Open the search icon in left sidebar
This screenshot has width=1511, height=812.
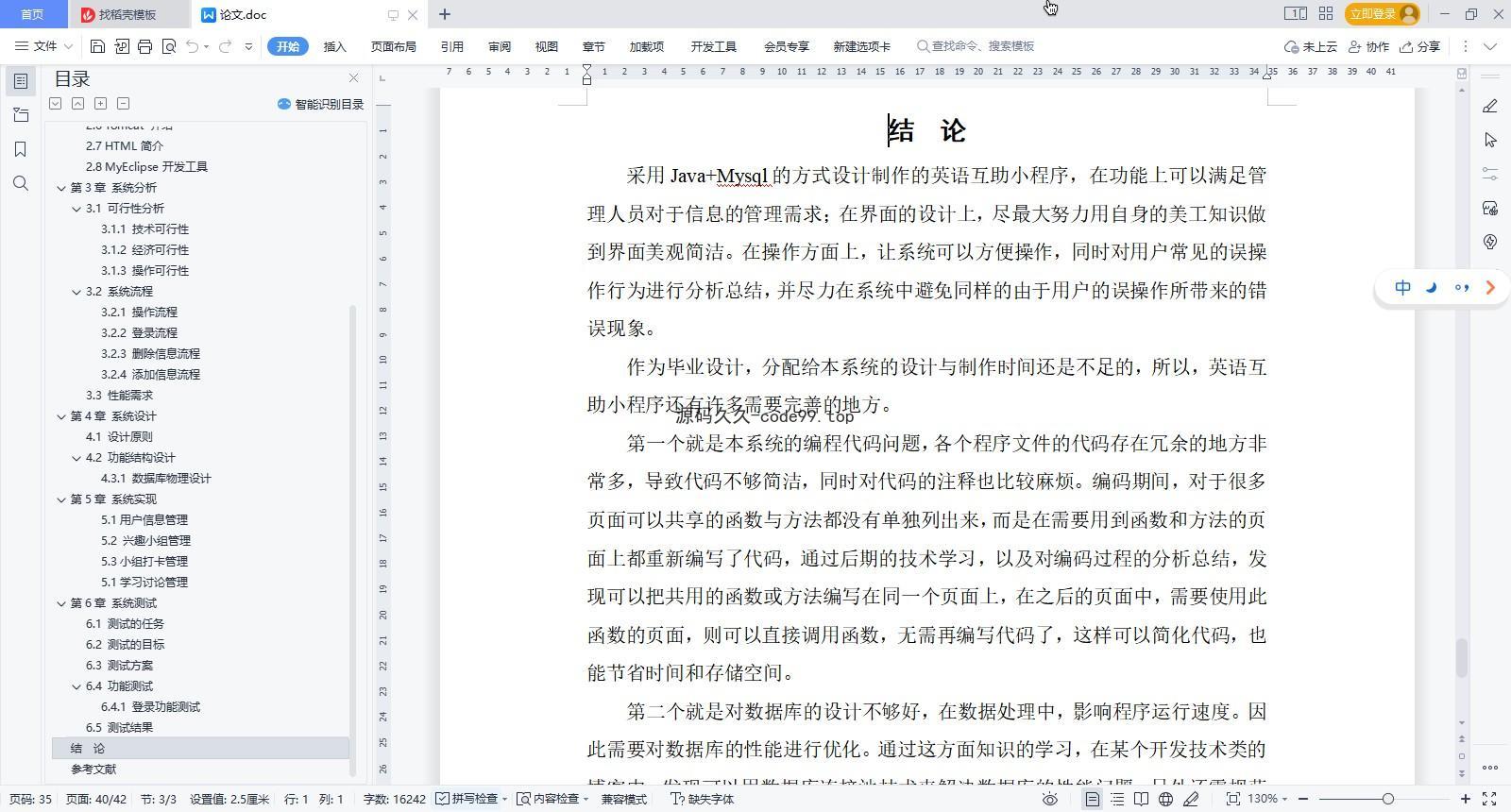point(21,183)
